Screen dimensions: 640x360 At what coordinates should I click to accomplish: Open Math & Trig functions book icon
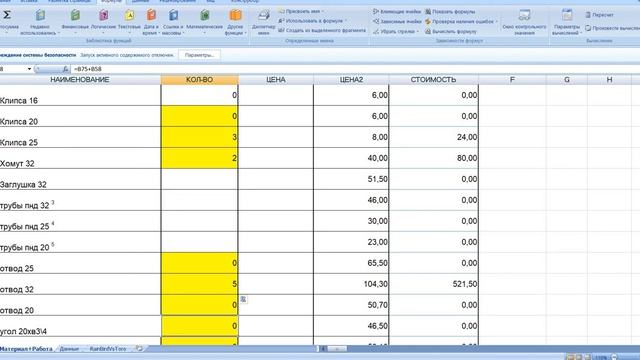tap(204, 16)
